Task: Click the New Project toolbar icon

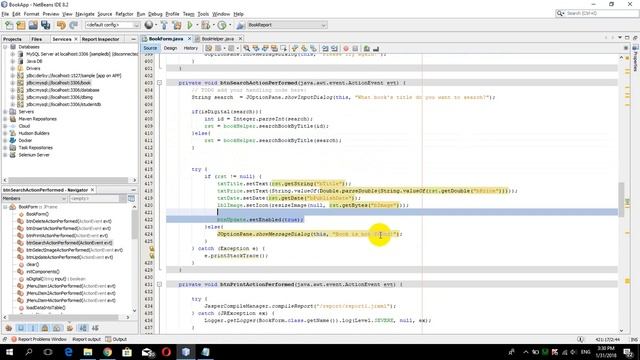Action: (21, 25)
